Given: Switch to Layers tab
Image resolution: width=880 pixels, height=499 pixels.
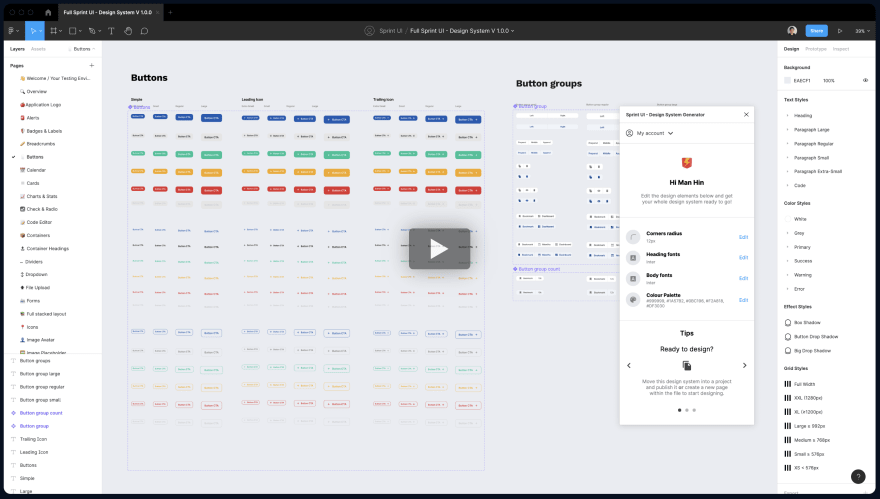Looking at the screenshot, I should tap(17, 49).
